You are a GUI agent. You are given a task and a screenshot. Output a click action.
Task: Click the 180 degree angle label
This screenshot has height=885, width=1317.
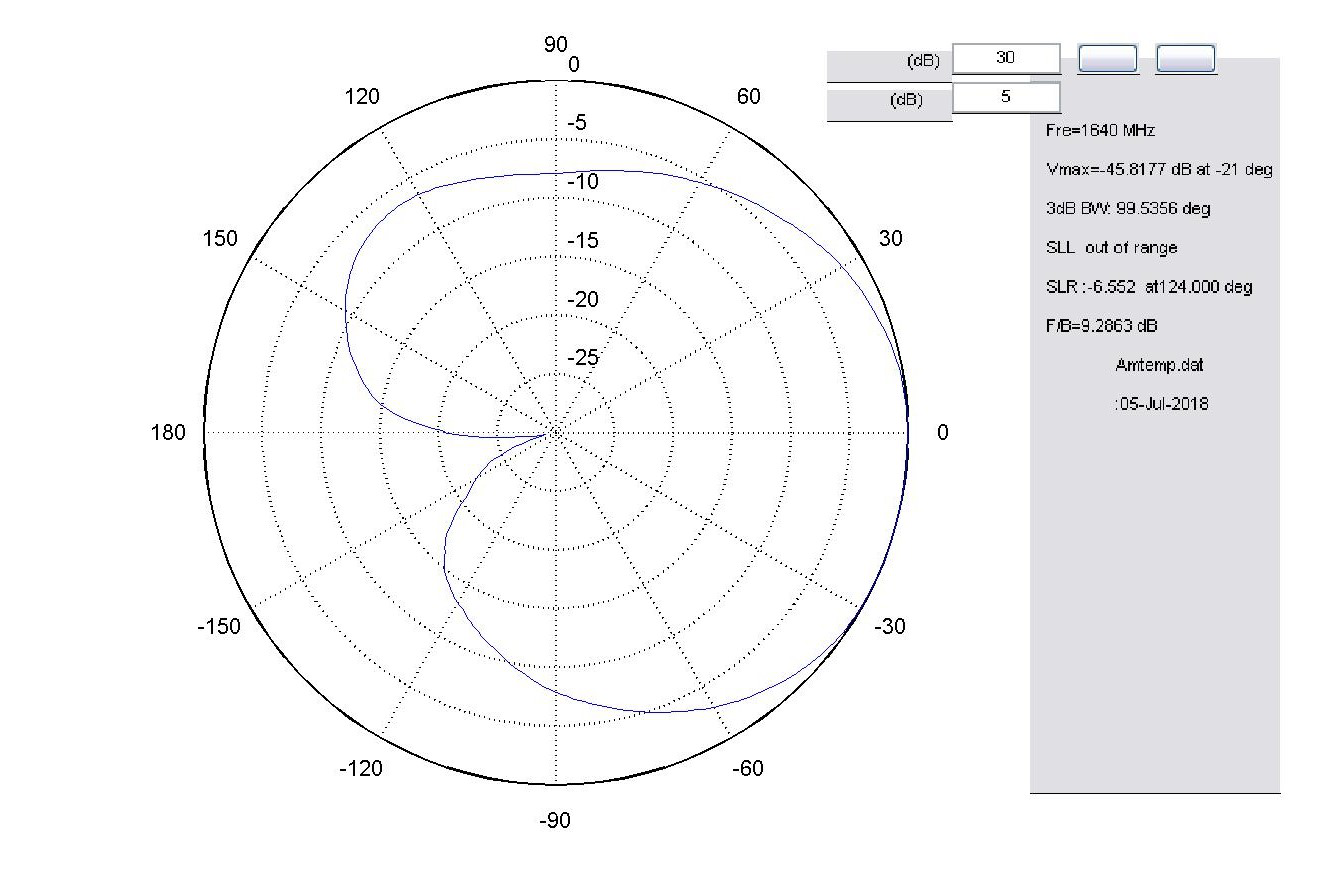[x=168, y=433]
